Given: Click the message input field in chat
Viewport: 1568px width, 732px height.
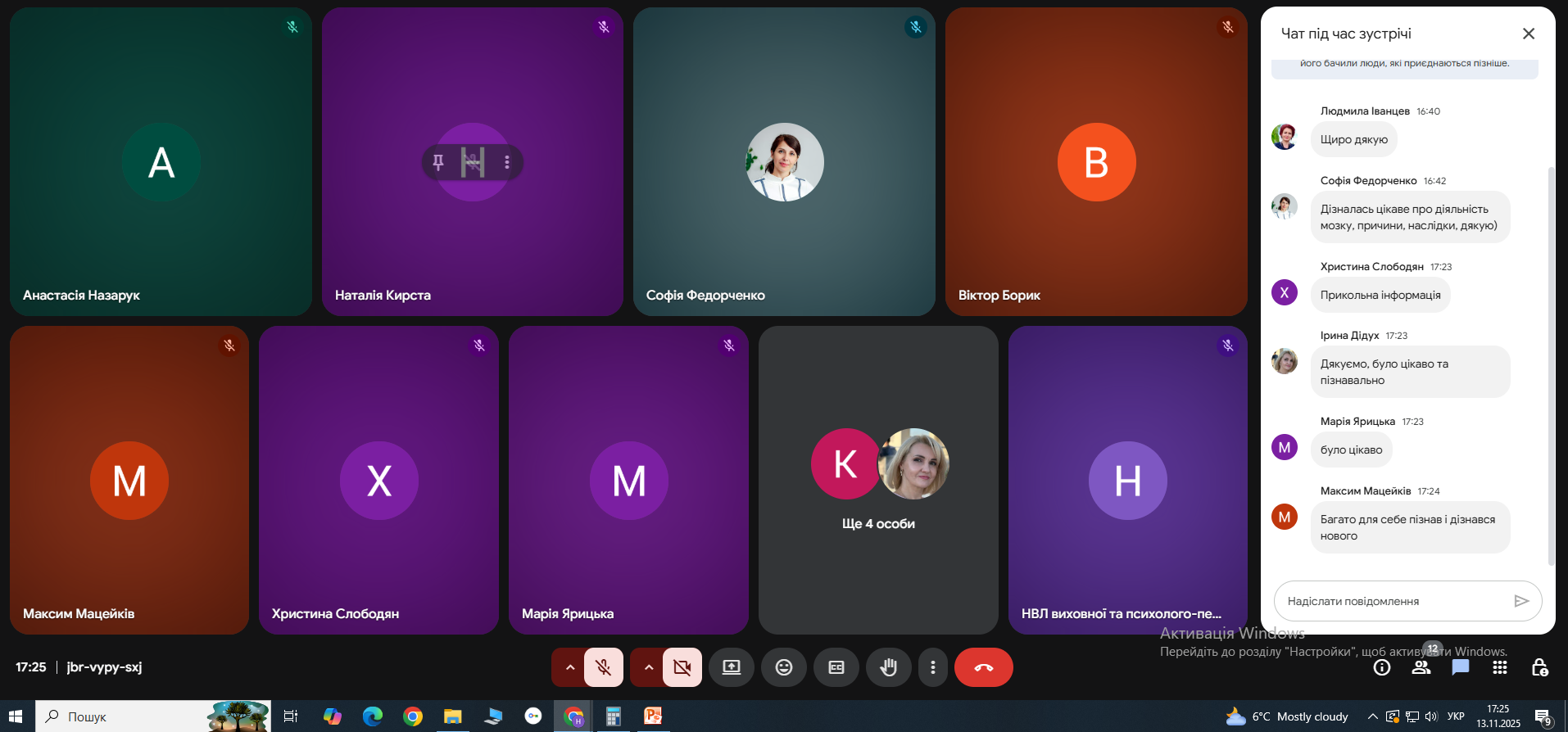Looking at the screenshot, I should tap(1398, 601).
